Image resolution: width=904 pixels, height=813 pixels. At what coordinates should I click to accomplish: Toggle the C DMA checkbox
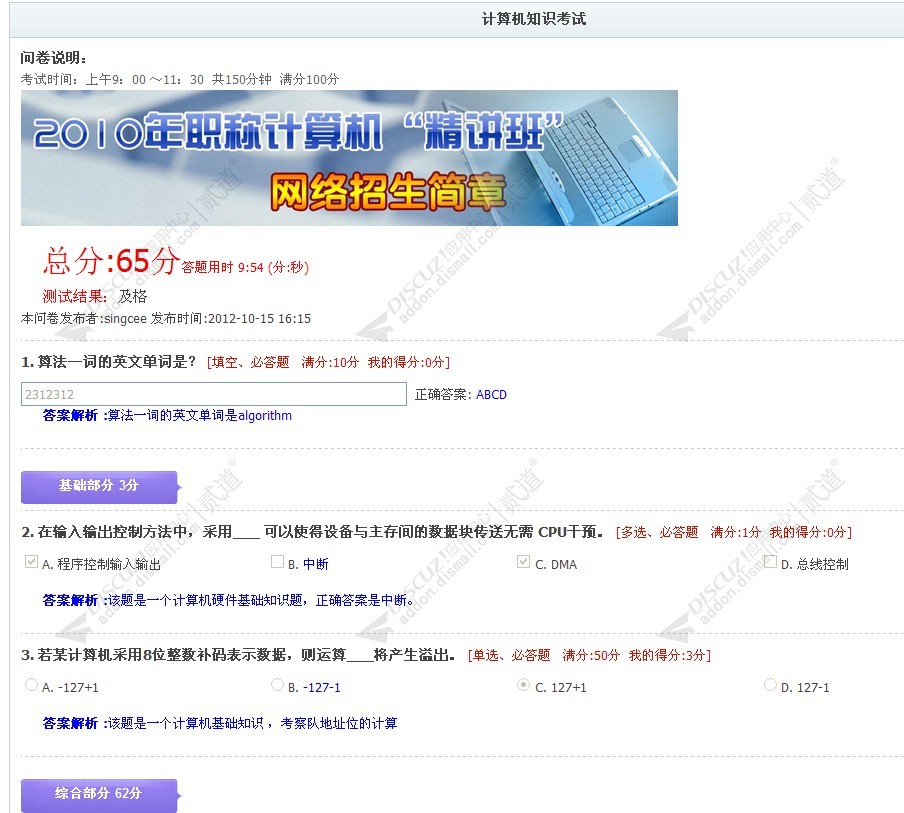[x=523, y=562]
